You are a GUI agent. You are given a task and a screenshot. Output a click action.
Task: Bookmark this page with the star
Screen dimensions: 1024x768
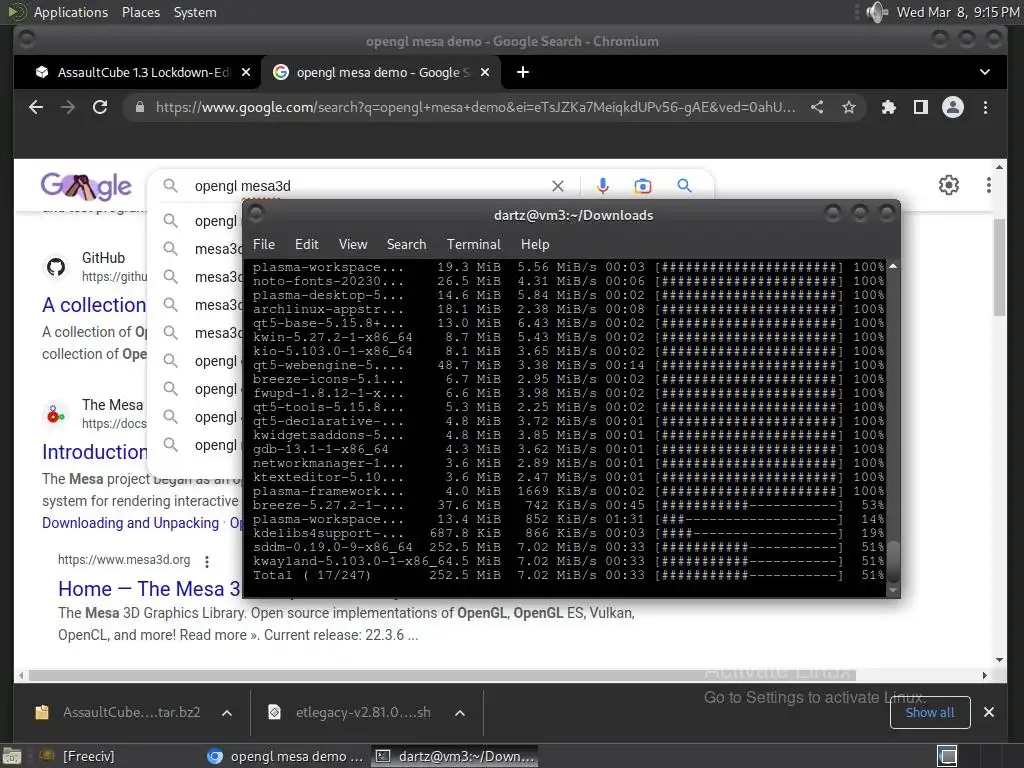pos(848,107)
